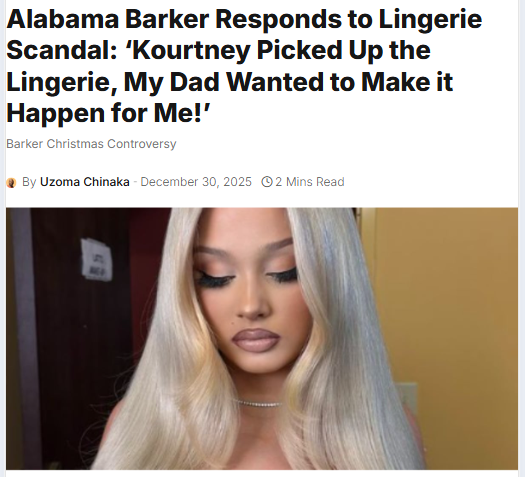Viewport: 525px width, 477px height.
Task: Click the clock icon beside read time
Action: coord(267,182)
